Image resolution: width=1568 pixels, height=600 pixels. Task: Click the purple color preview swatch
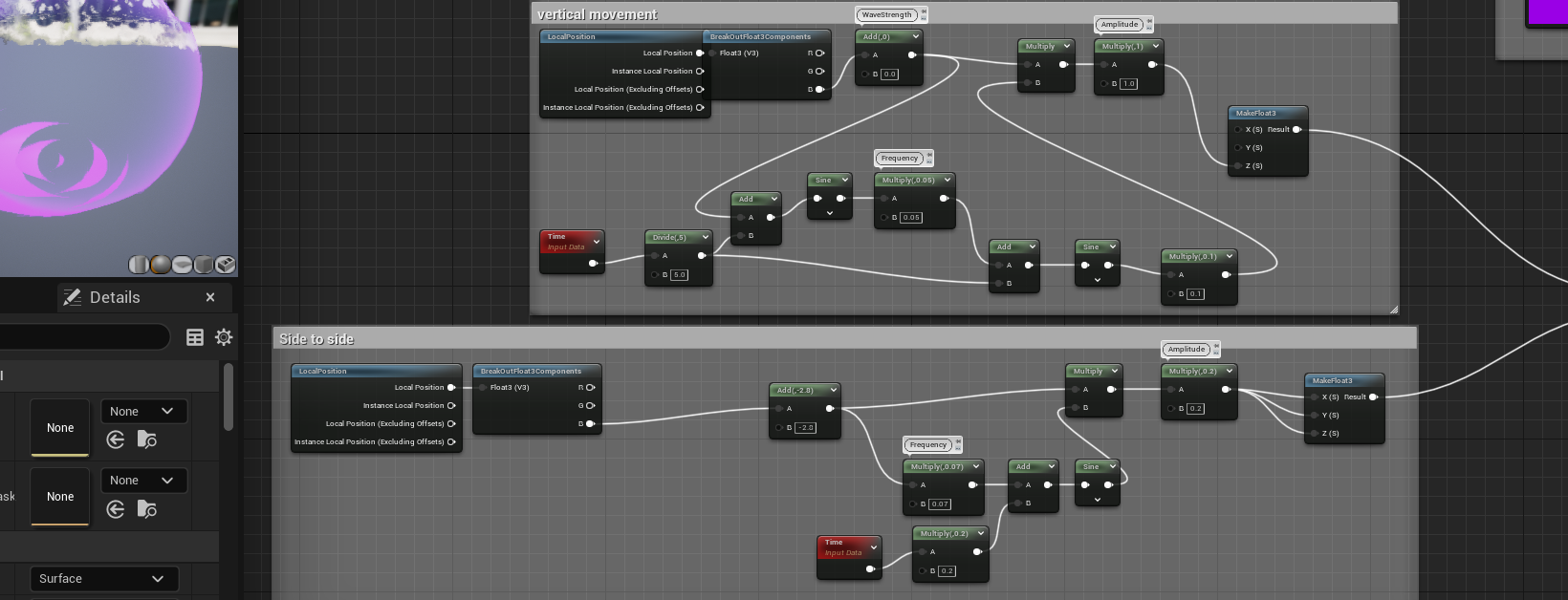pyautogui.click(x=1547, y=11)
